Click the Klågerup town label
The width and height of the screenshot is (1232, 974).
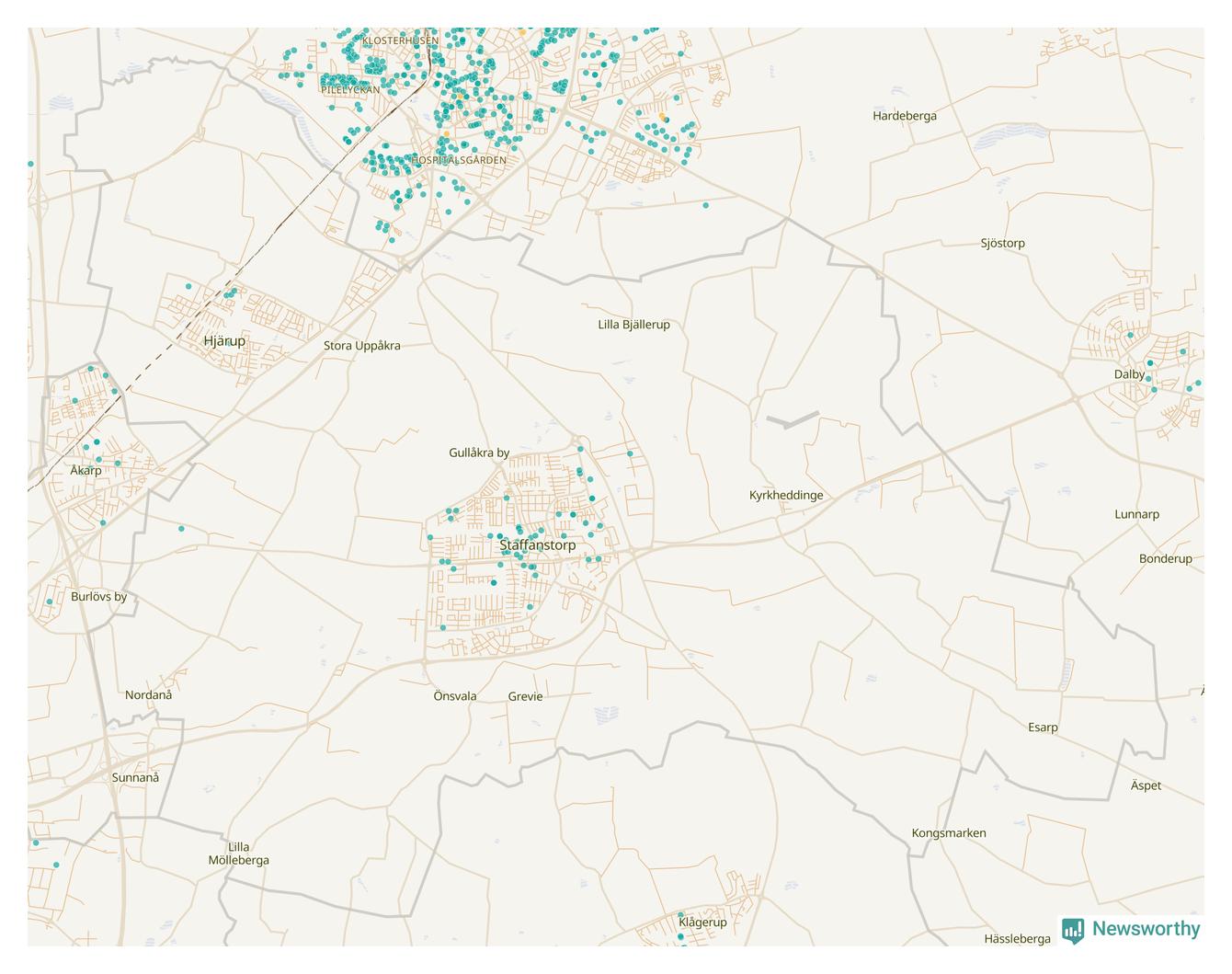(x=702, y=922)
